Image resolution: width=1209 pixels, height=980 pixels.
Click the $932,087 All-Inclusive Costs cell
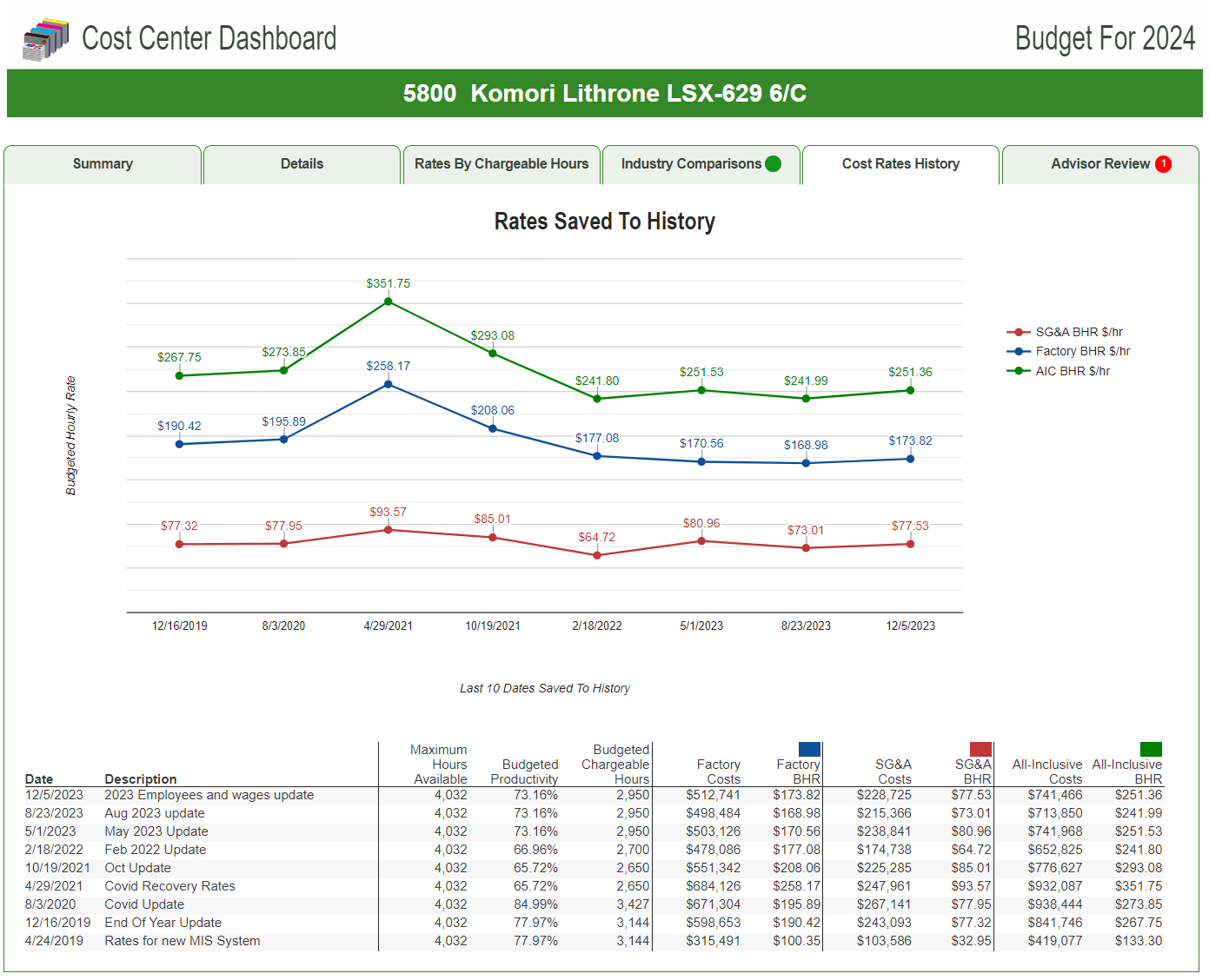click(x=1055, y=886)
